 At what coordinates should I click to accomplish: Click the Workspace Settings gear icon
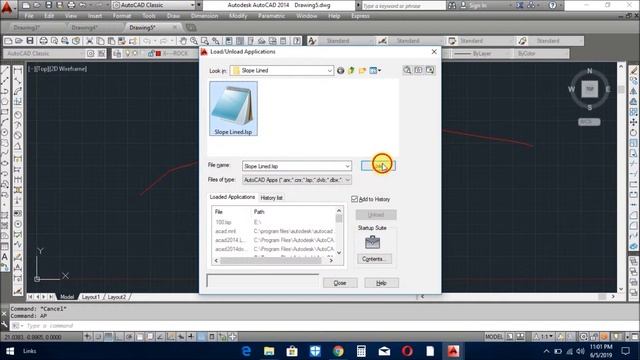pos(91,53)
